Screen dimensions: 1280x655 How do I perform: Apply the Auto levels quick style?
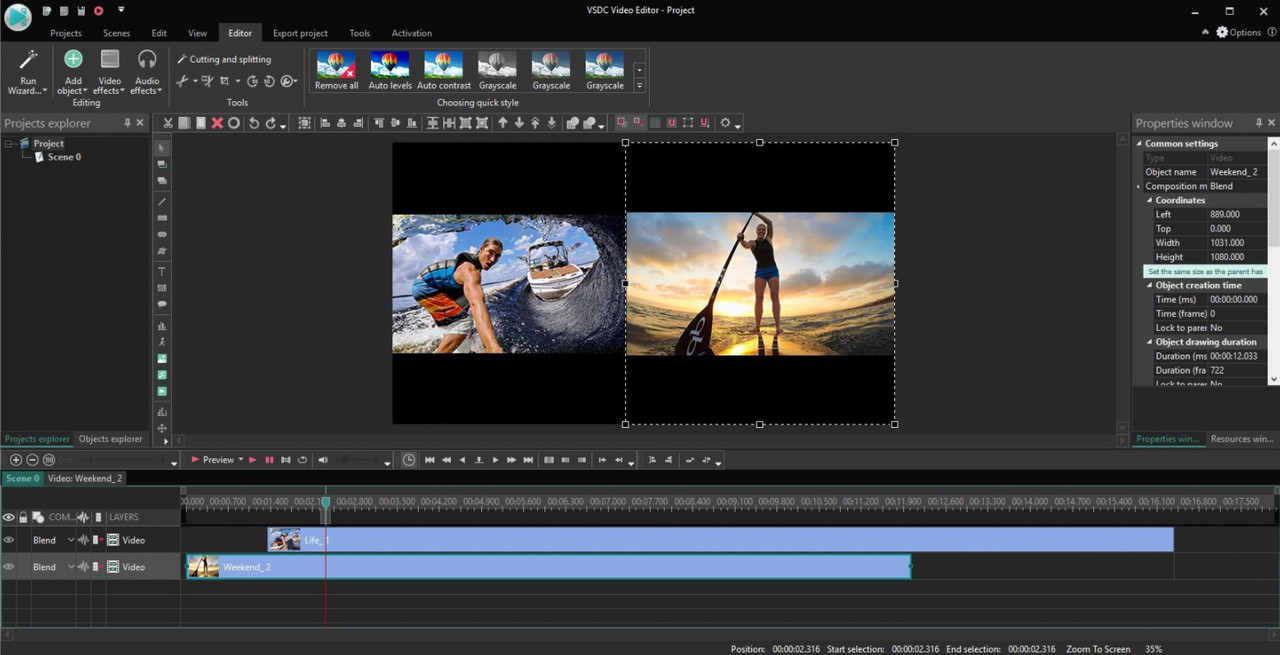point(390,71)
